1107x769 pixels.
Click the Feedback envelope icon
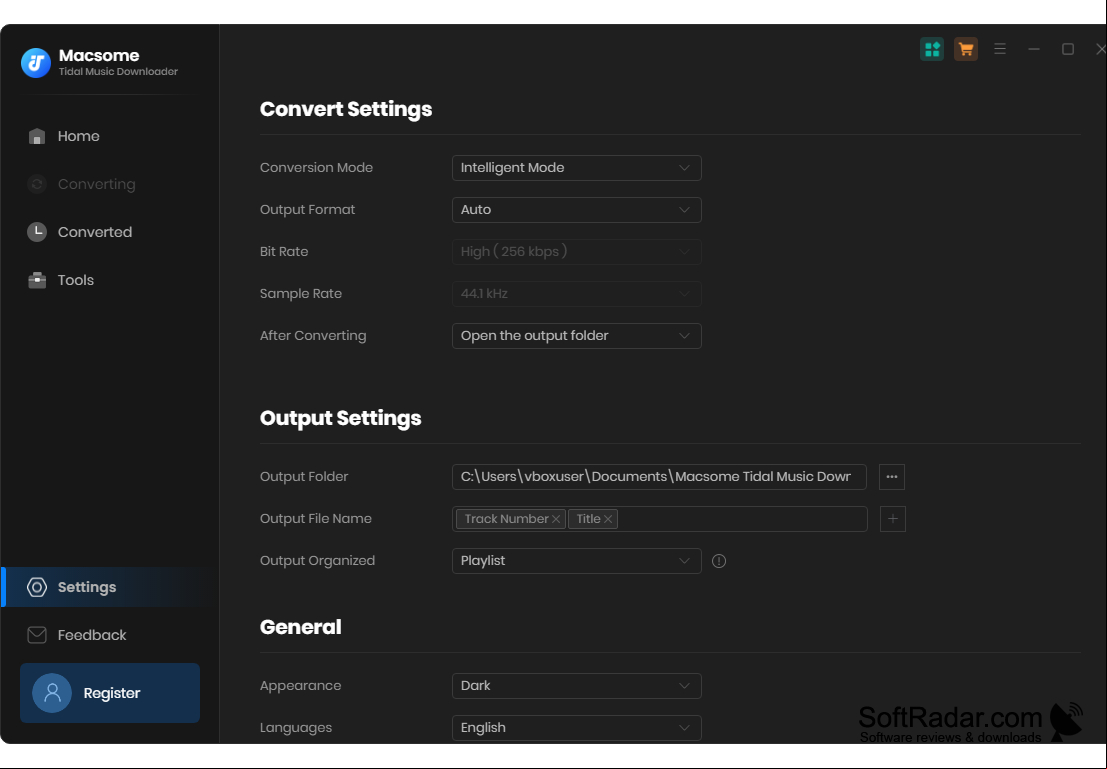(x=37, y=635)
